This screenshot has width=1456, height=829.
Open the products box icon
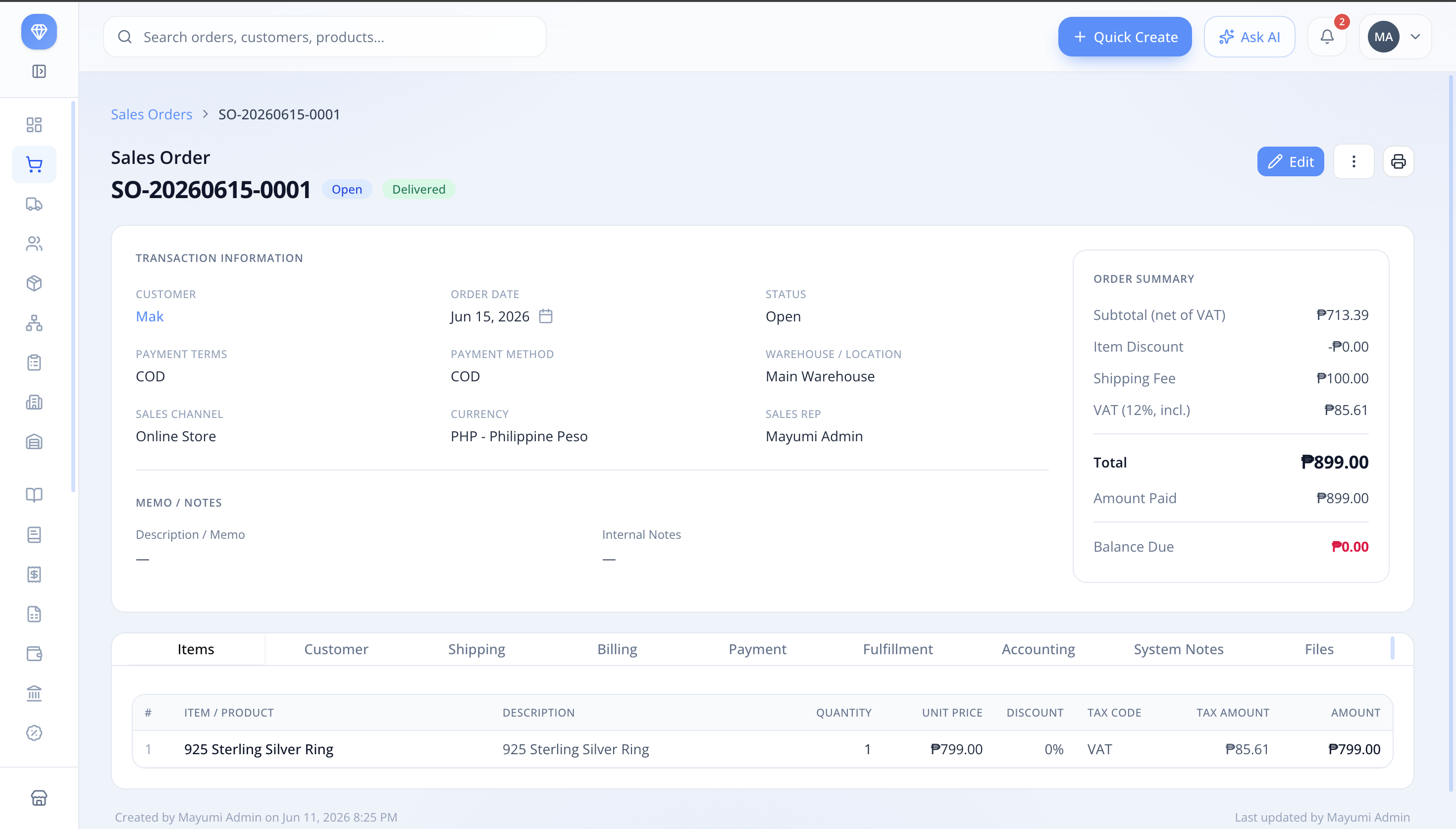34,283
